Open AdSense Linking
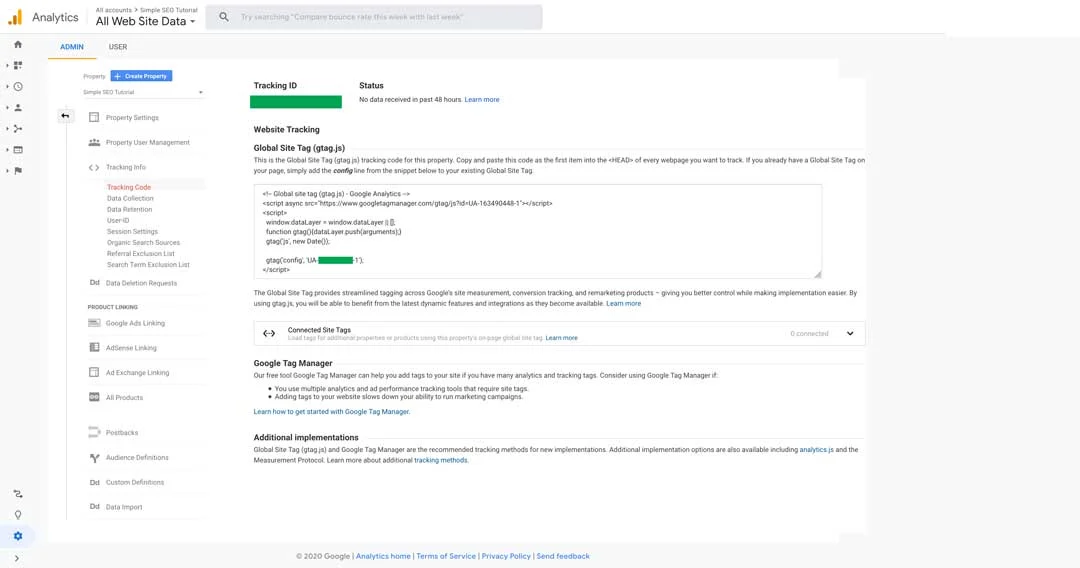The width and height of the screenshot is (1080, 568). [131, 348]
